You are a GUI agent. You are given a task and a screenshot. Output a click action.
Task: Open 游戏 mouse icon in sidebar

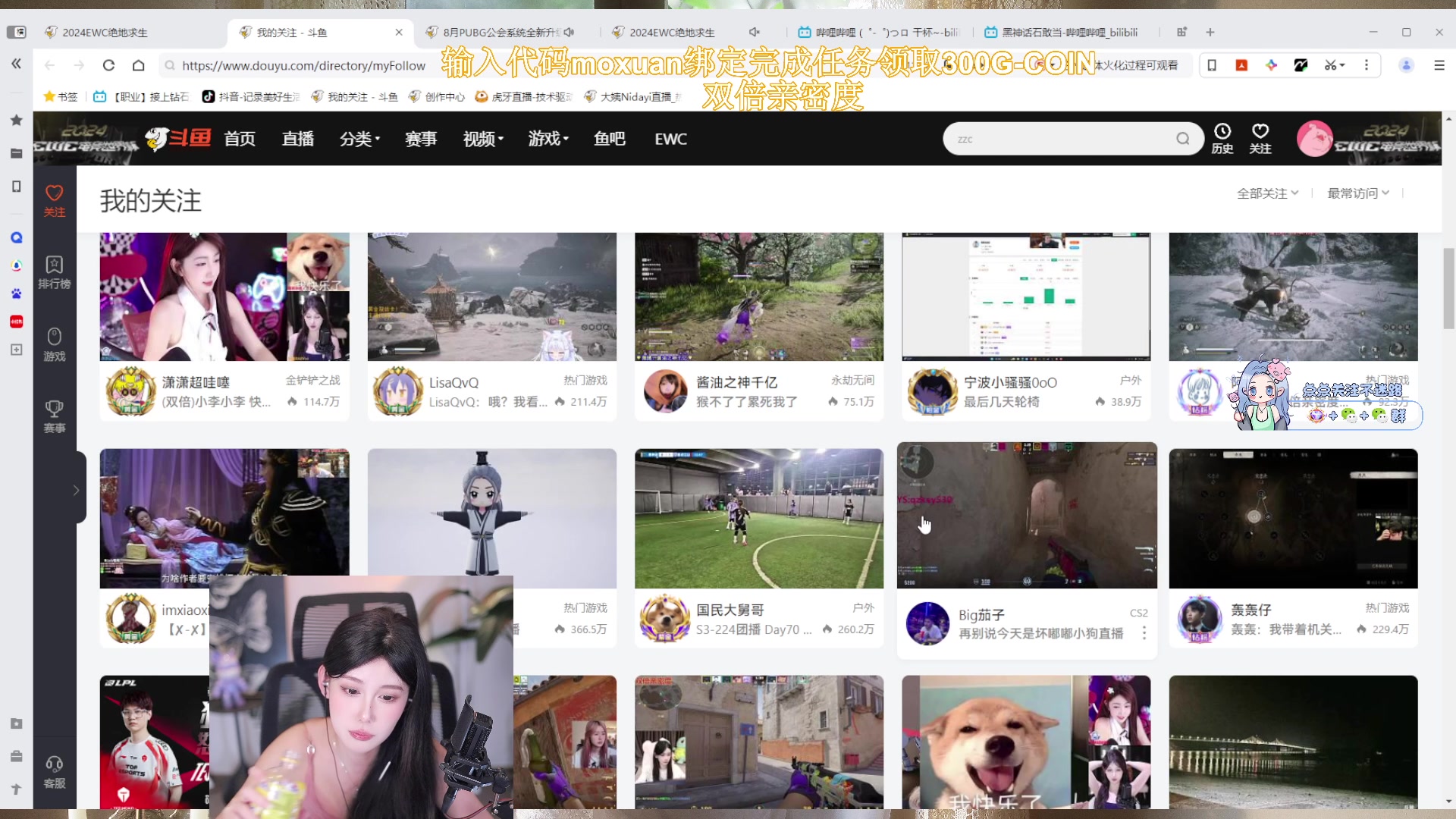(x=55, y=344)
